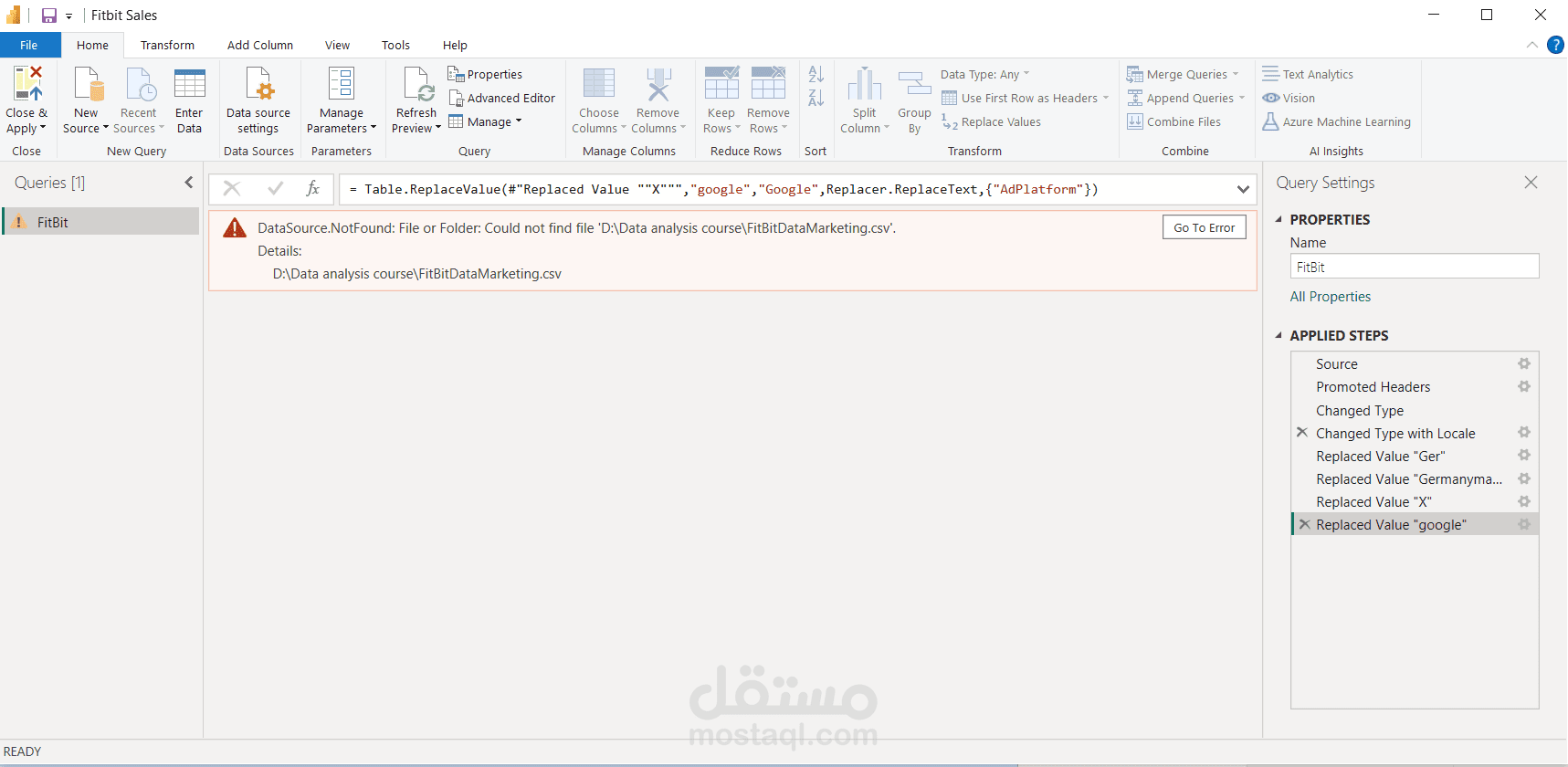Open Text Analytics AI insight
This screenshot has height=767, width=1568.
point(1308,74)
